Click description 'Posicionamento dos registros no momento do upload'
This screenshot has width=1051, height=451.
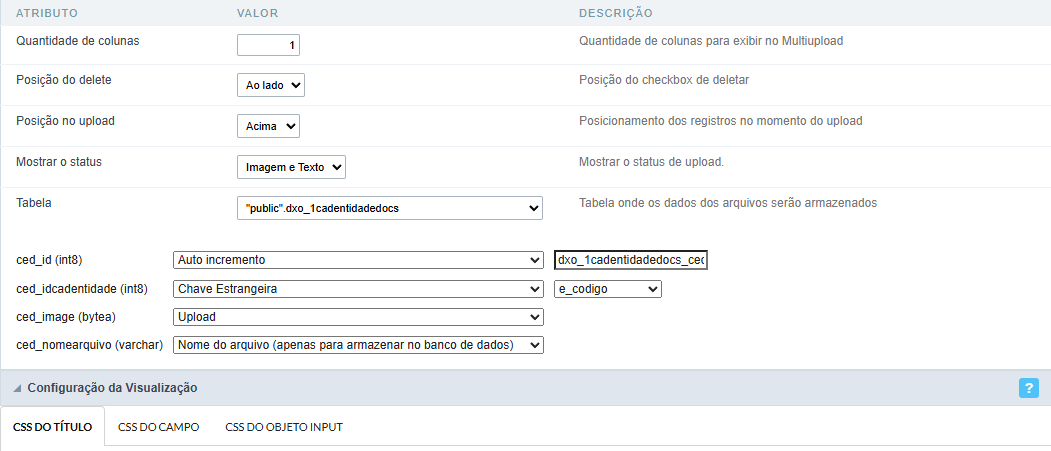(x=721, y=121)
